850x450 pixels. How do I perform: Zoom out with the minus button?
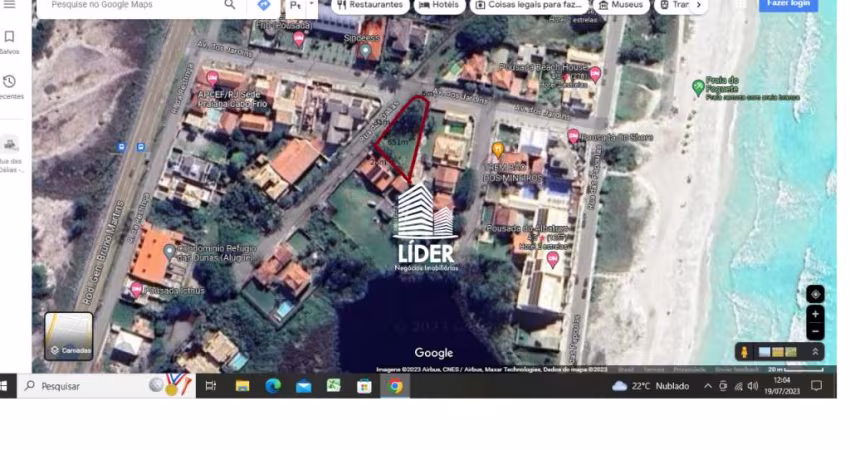coord(815,331)
